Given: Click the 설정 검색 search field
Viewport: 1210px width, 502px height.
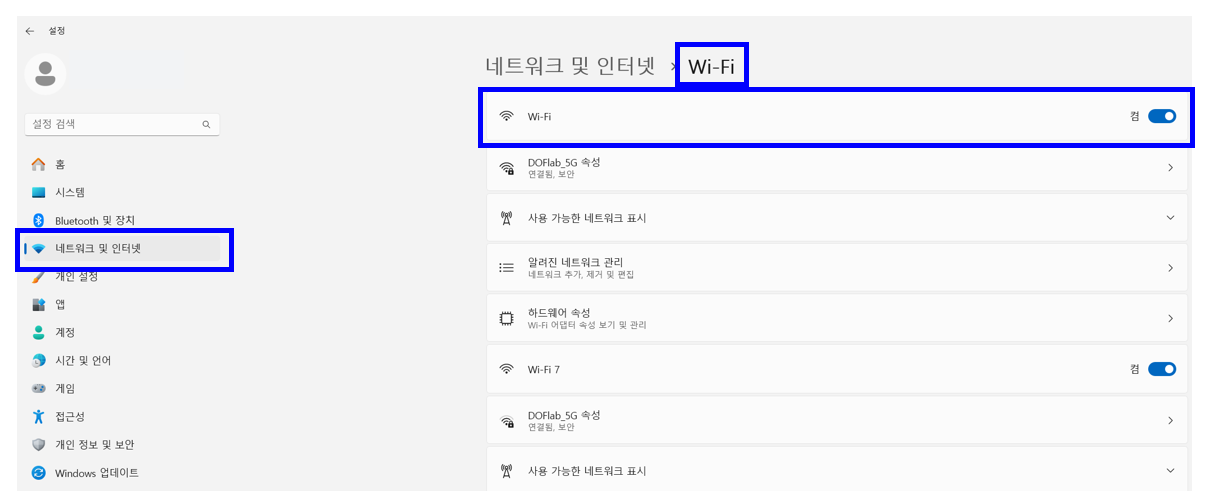Looking at the screenshot, I should coord(112,125).
